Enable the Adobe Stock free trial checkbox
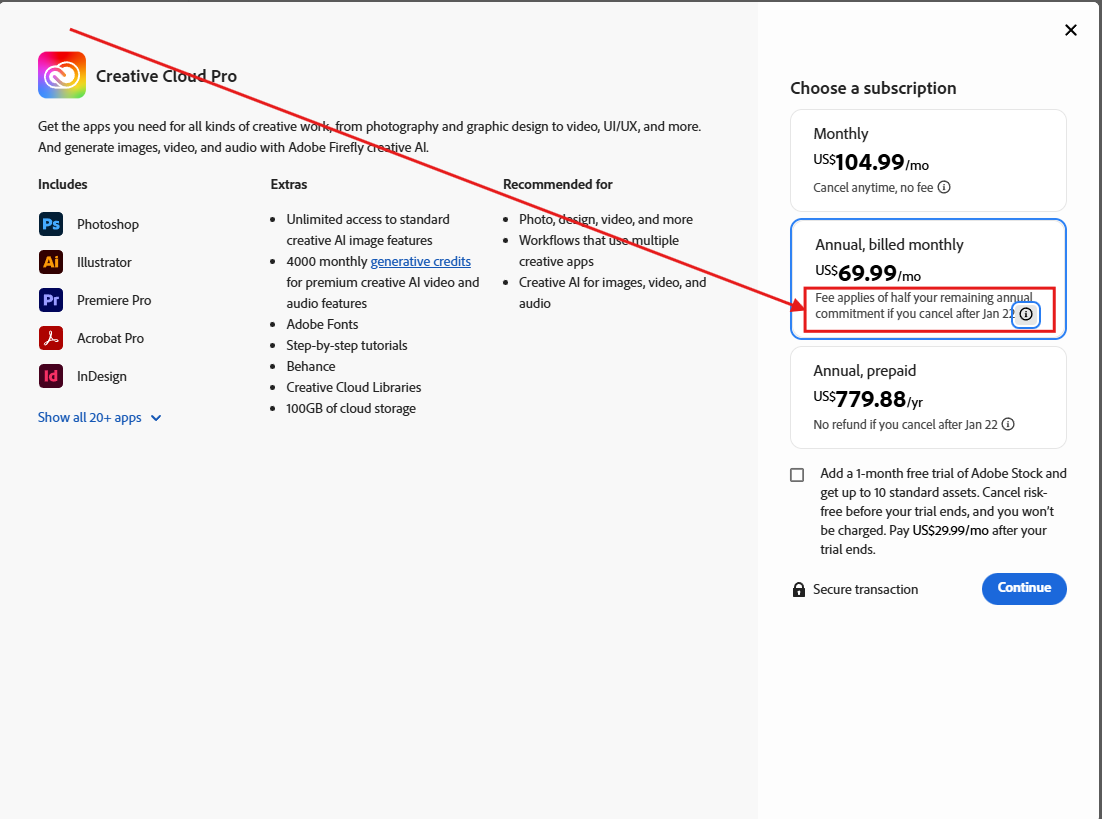1102x819 pixels. (x=797, y=475)
